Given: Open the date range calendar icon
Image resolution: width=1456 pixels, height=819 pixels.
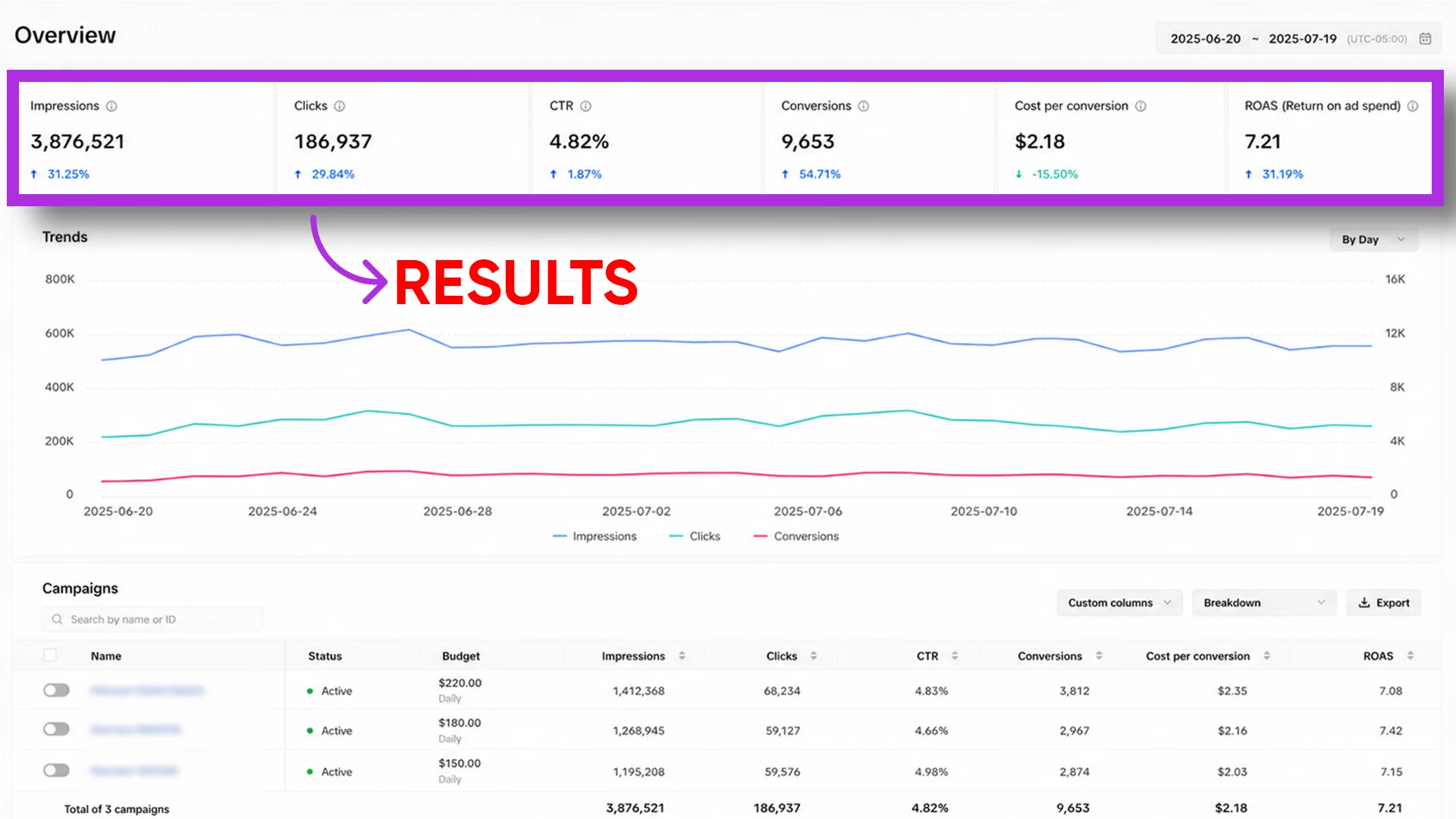Looking at the screenshot, I should (x=1425, y=39).
